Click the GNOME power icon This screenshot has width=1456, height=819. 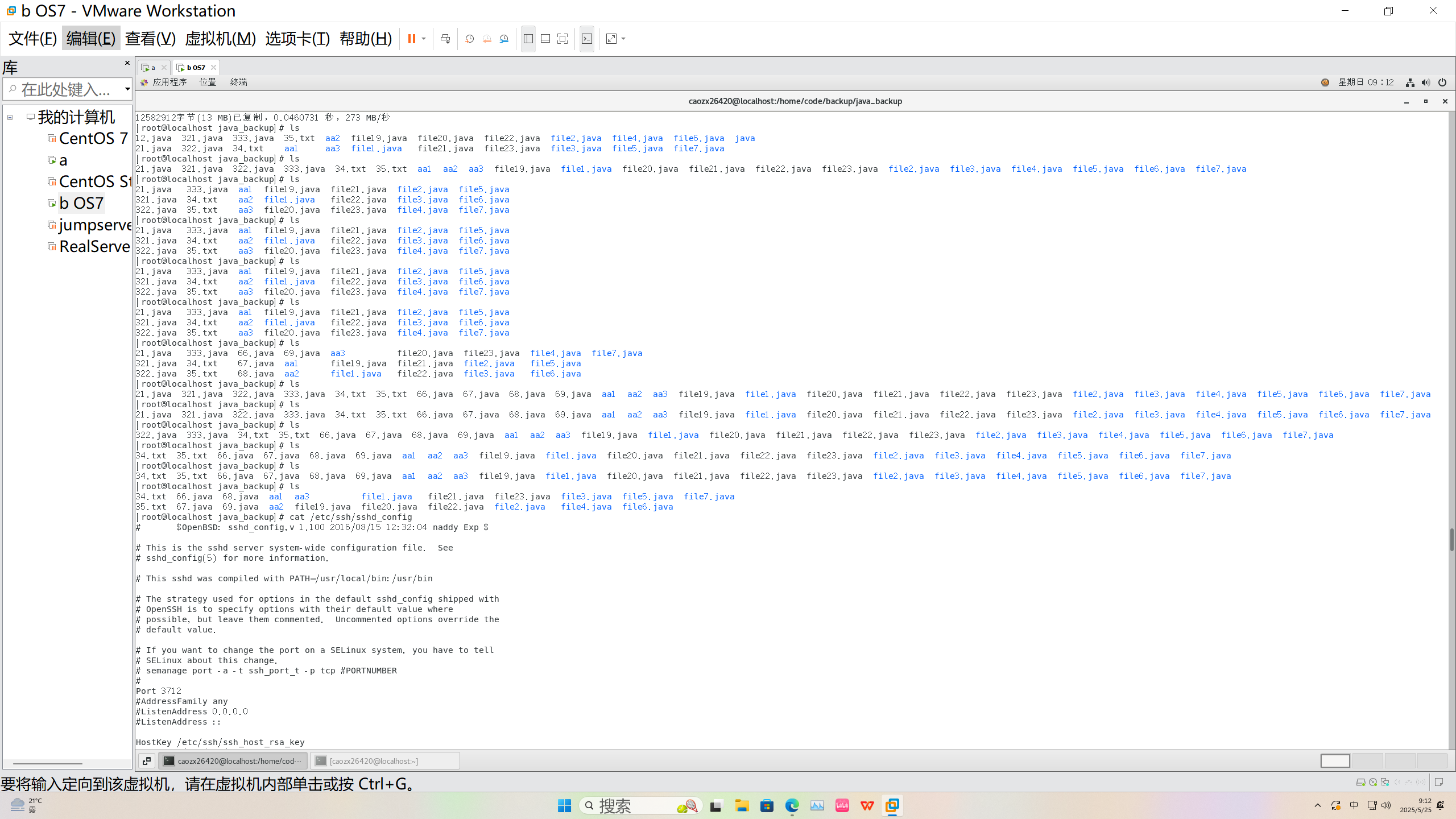click(x=1442, y=82)
